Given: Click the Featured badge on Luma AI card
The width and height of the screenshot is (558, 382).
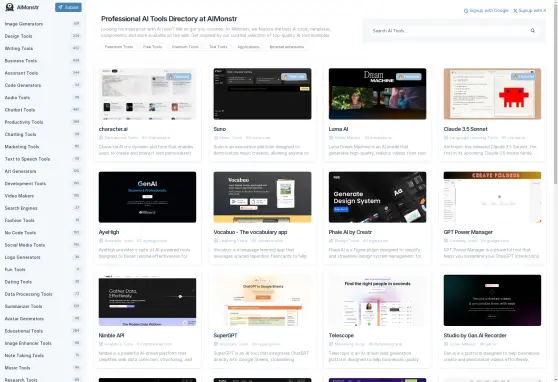Looking at the screenshot, I should pos(409,77).
